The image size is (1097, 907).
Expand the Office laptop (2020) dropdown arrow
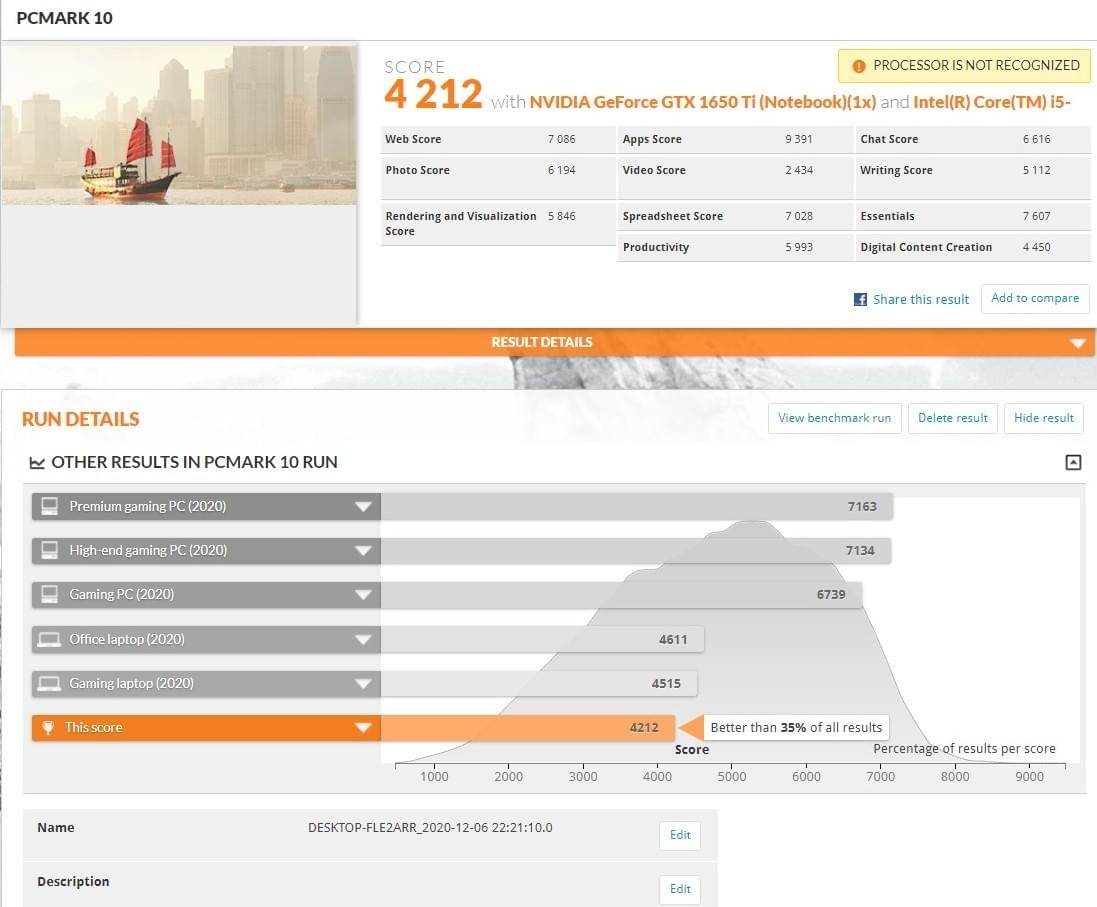(x=362, y=639)
